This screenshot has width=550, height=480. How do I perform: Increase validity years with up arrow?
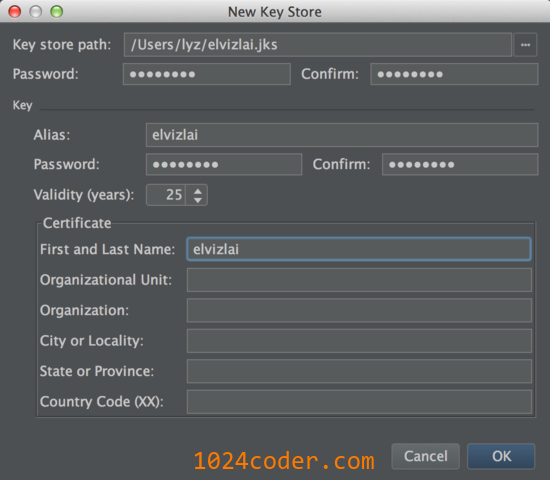[x=198, y=191]
